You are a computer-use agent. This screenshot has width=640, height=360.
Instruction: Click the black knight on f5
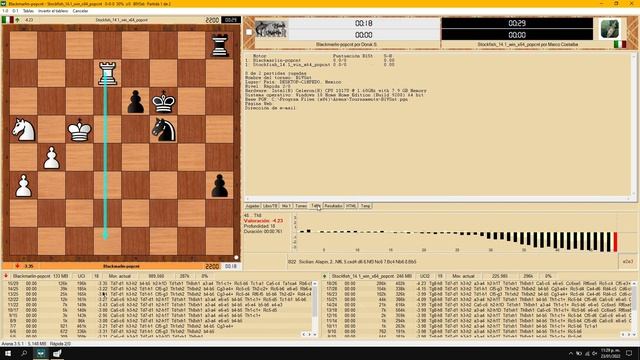pos(163,130)
